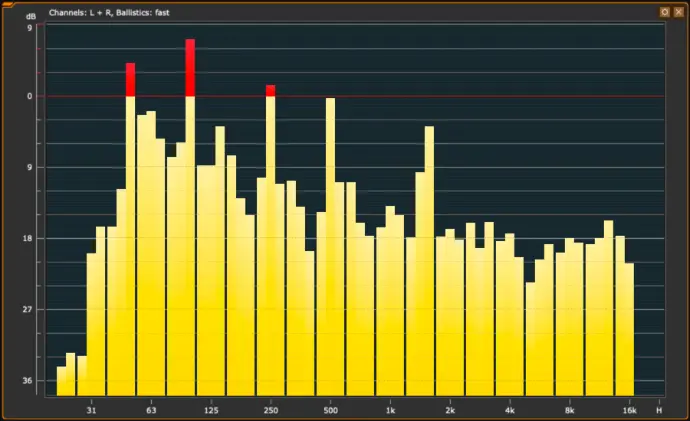Click the tallest red clipping peak near 100 Hz

click(190, 68)
